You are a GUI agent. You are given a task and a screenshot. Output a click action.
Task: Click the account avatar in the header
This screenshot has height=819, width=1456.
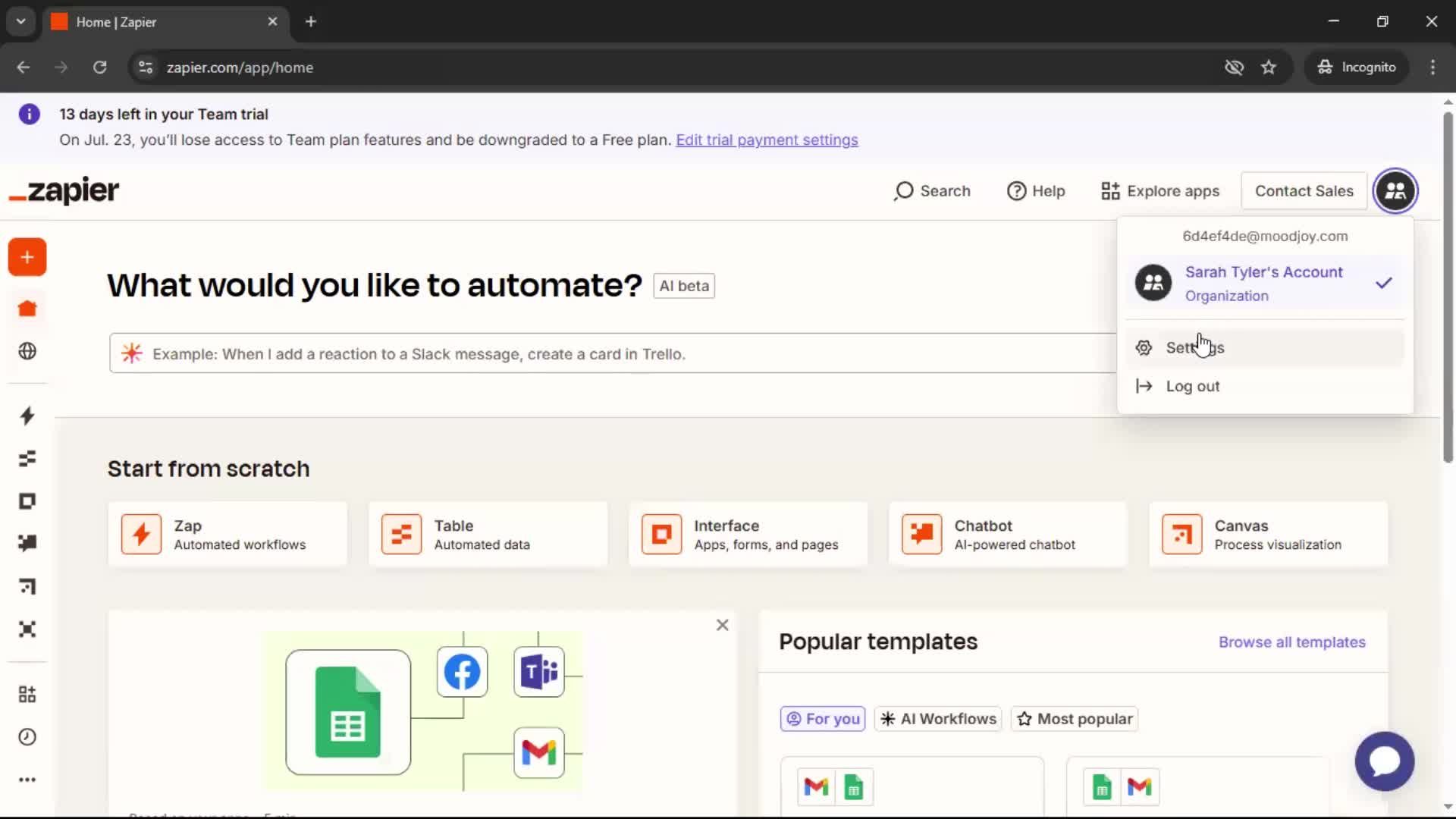coord(1395,191)
